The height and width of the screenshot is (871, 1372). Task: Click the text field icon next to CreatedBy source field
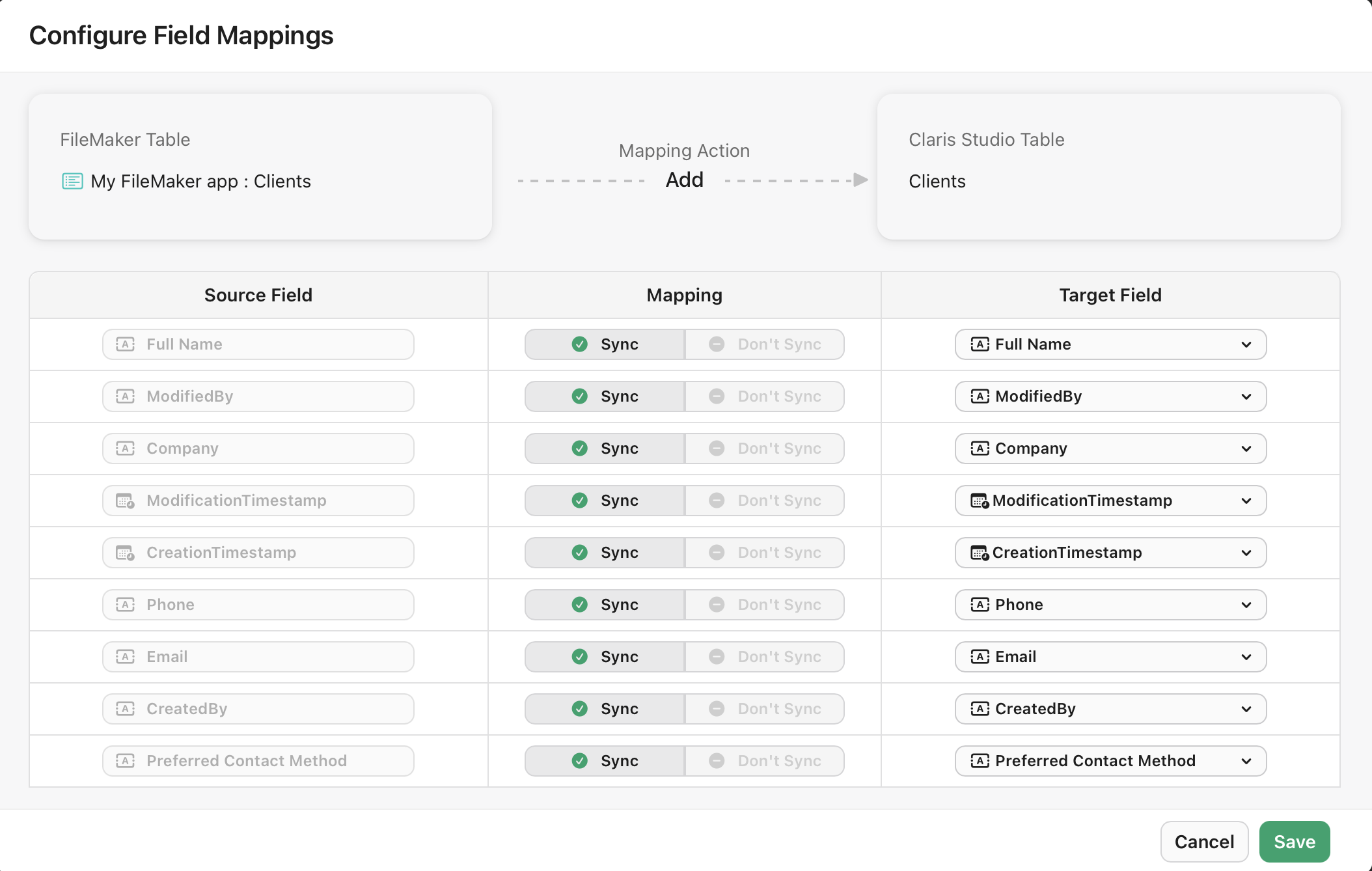(125, 708)
